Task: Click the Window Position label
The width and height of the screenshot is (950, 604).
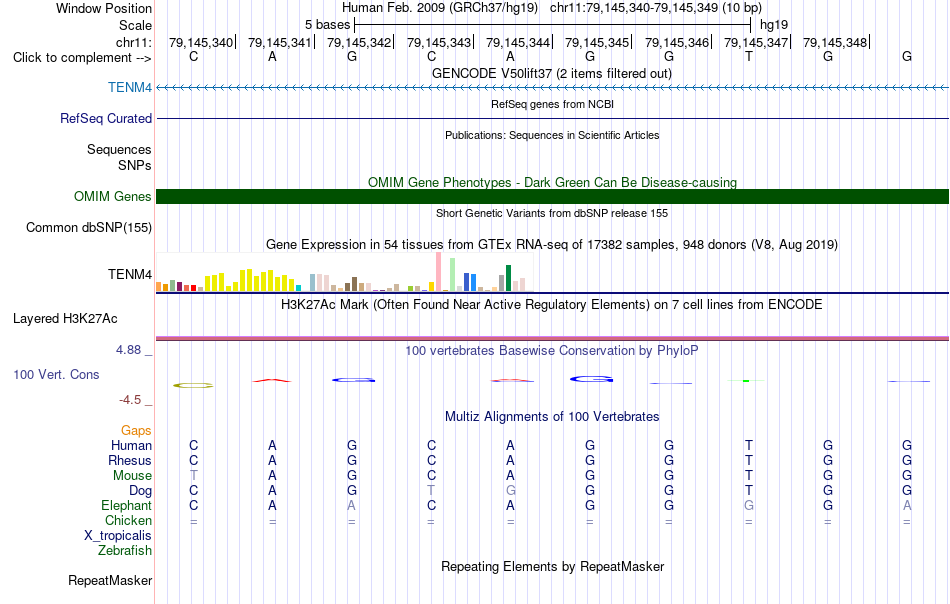Action: pyautogui.click(x=104, y=8)
